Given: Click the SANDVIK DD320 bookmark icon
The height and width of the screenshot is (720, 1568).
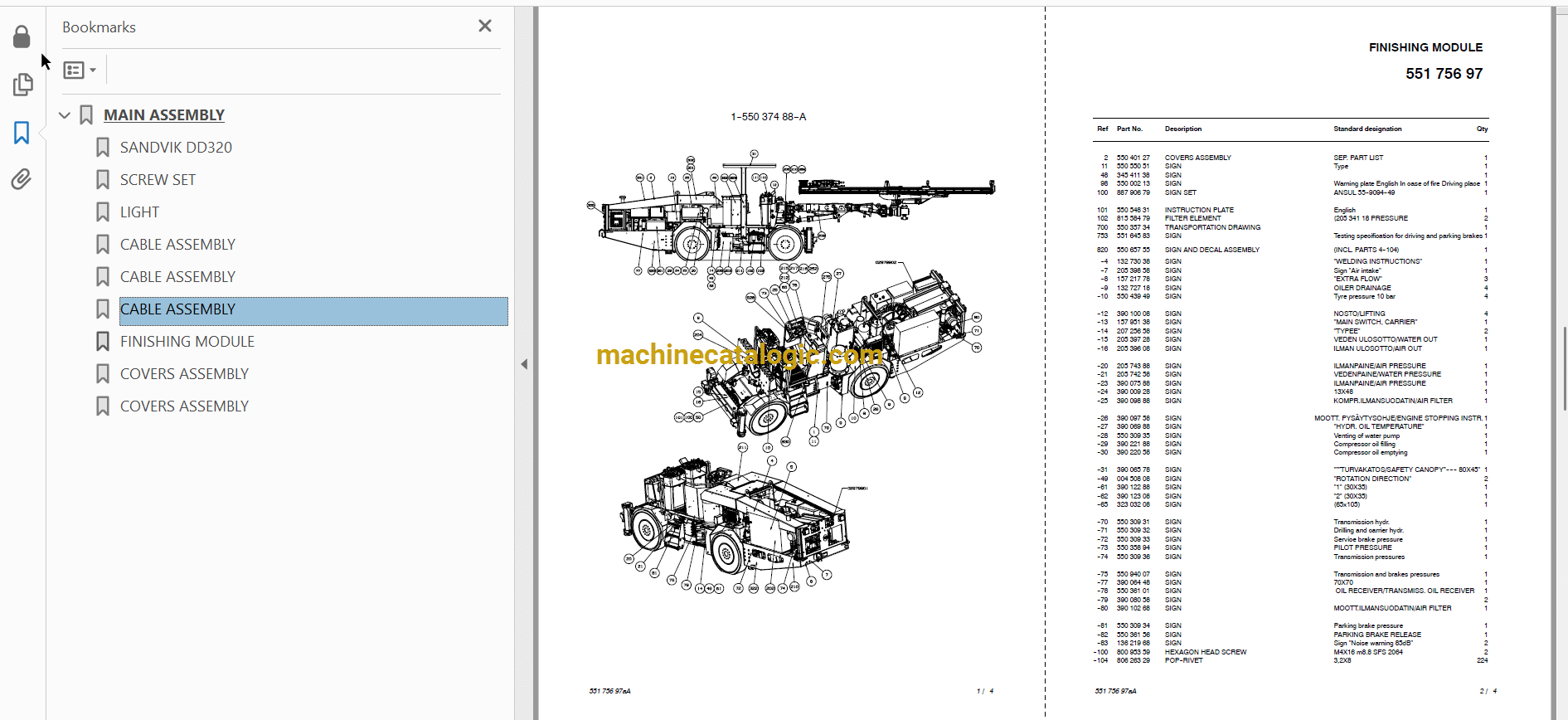Looking at the screenshot, I should pyautogui.click(x=103, y=148).
